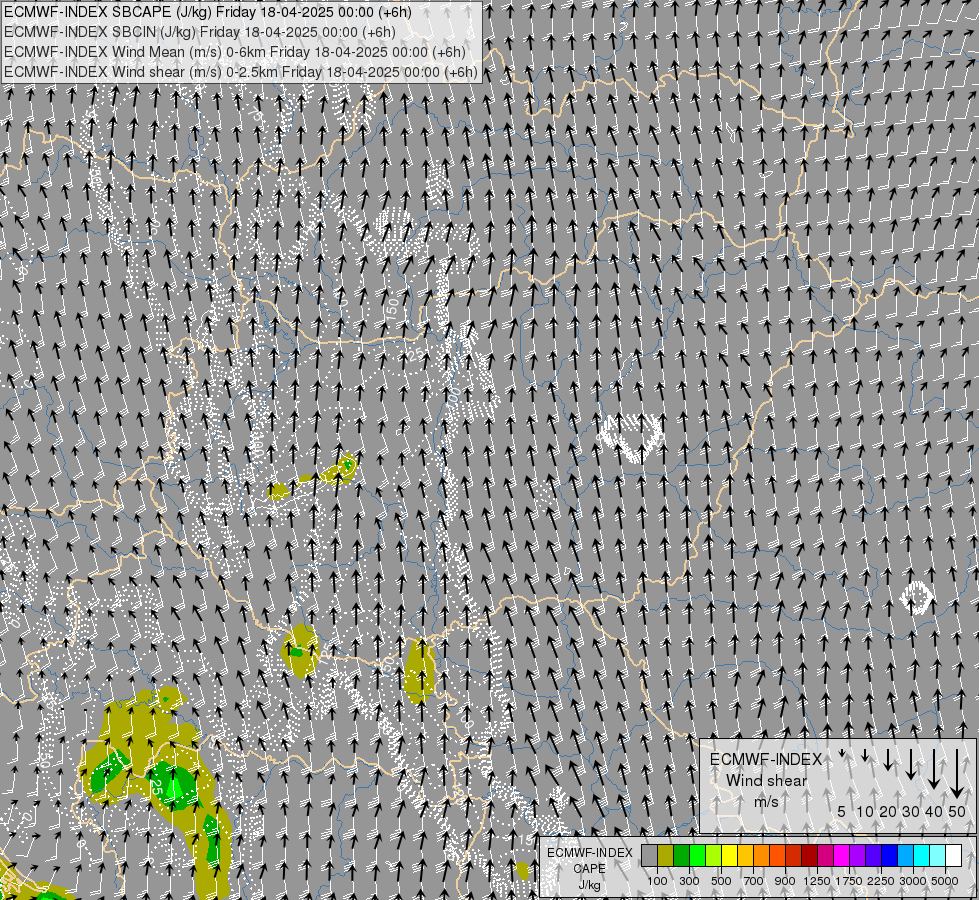Image resolution: width=979 pixels, height=900 pixels.
Task: Click the '700' CAPE scale value
Action: (x=754, y=881)
